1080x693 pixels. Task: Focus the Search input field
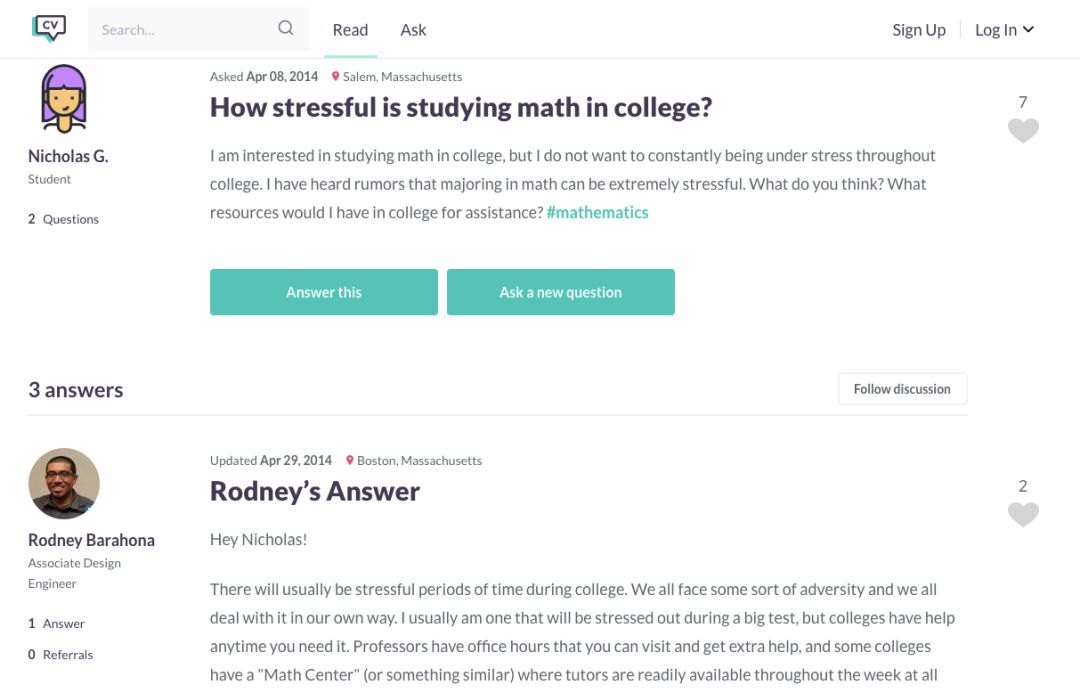(185, 30)
